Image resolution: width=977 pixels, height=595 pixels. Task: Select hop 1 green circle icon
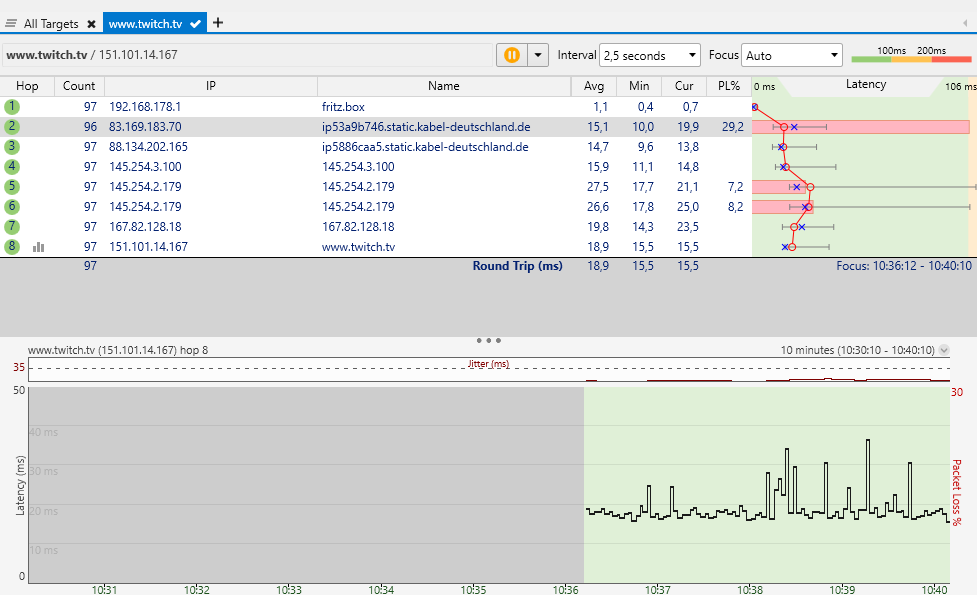point(12,107)
